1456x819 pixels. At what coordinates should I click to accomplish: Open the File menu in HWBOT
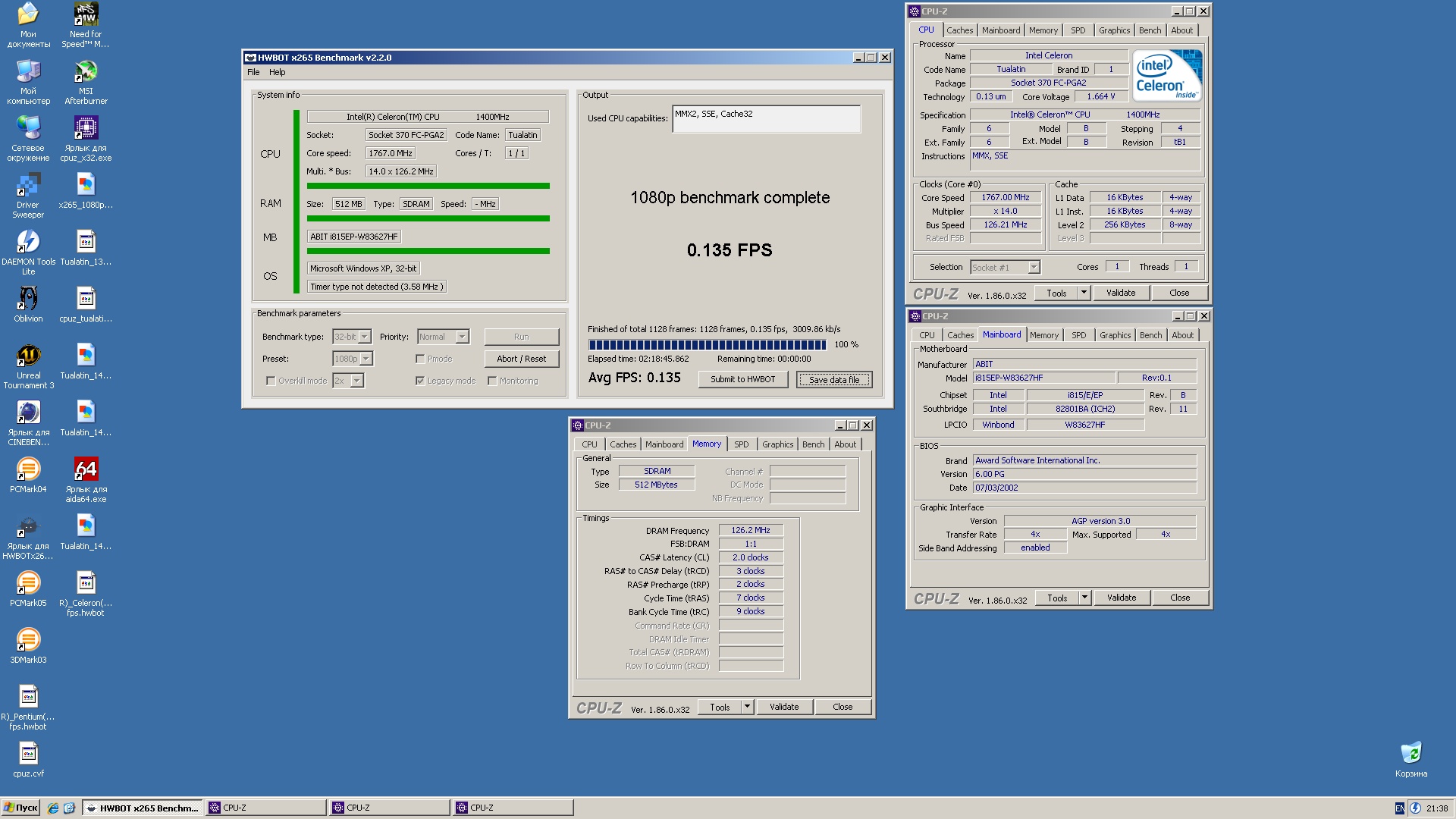pos(253,72)
